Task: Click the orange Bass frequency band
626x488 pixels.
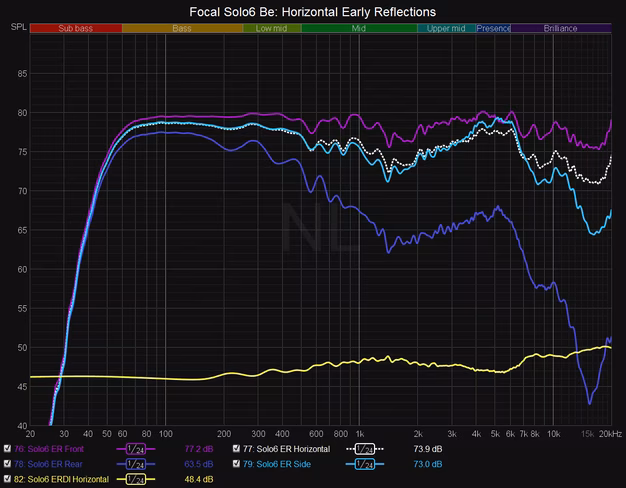Action: click(x=182, y=28)
